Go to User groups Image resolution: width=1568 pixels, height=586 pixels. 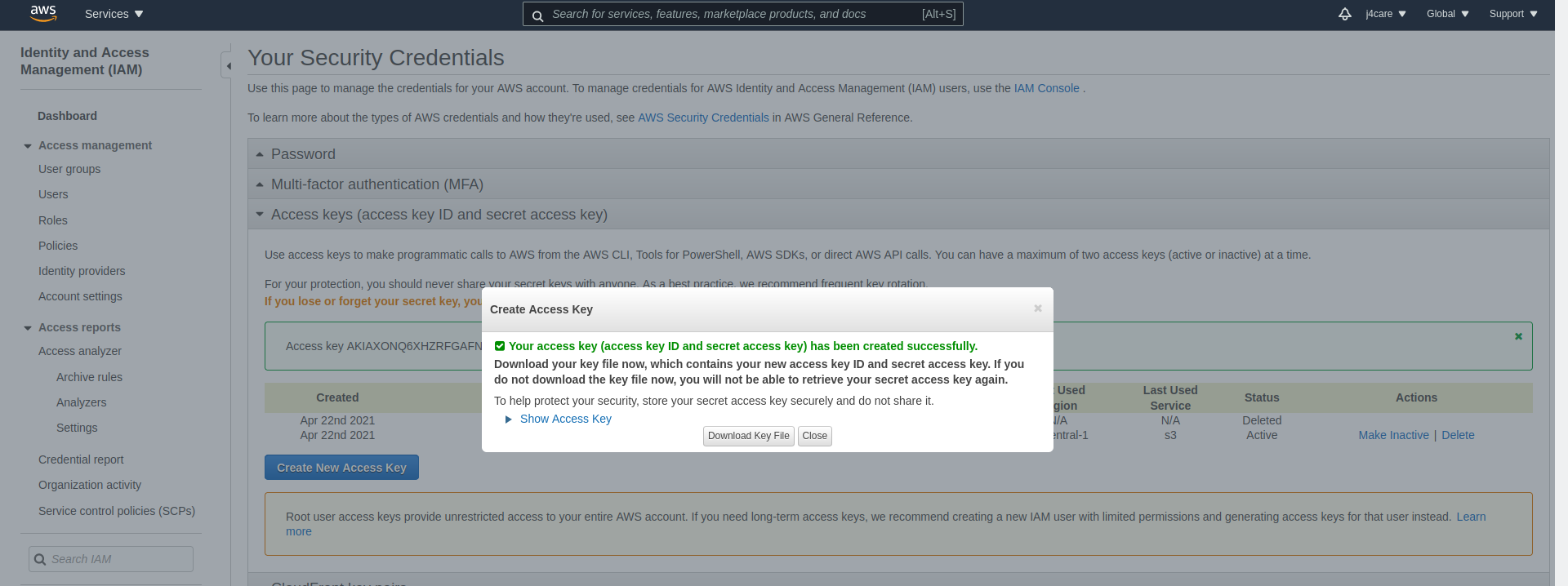tap(69, 169)
